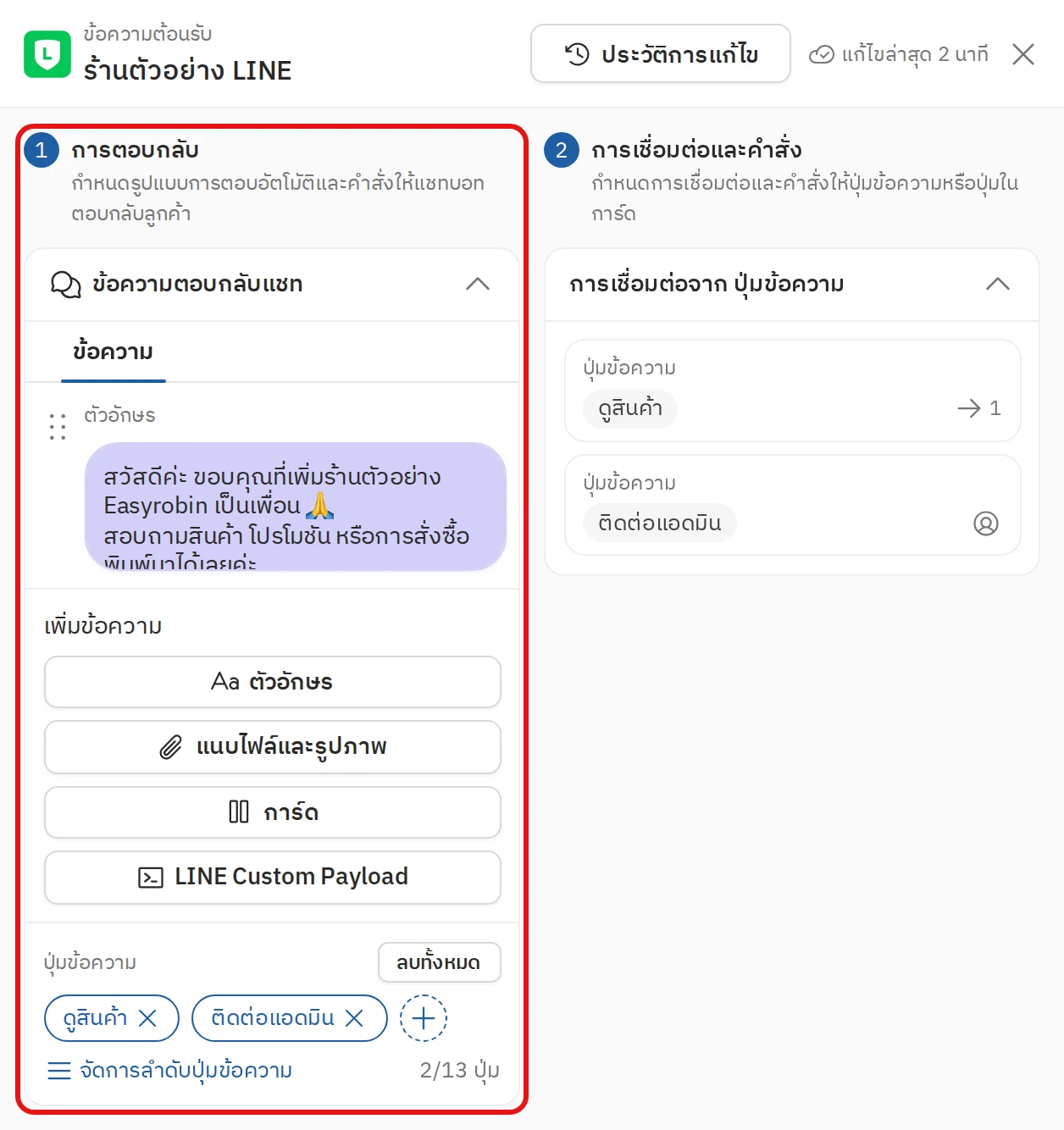Click the การตอบกลับ step heading
Image resolution: width=1064 pixels, height=1130 pixels.
136,150
